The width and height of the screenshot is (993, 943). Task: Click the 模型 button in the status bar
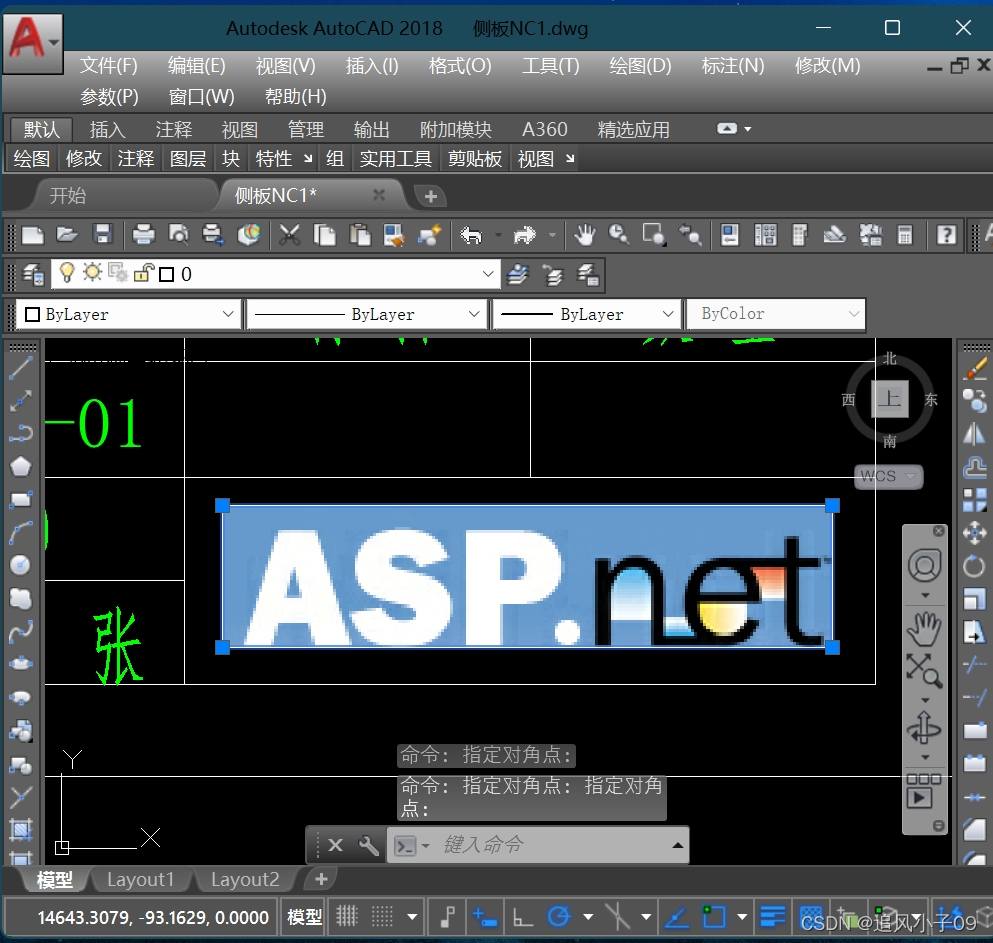click(305, 916)
